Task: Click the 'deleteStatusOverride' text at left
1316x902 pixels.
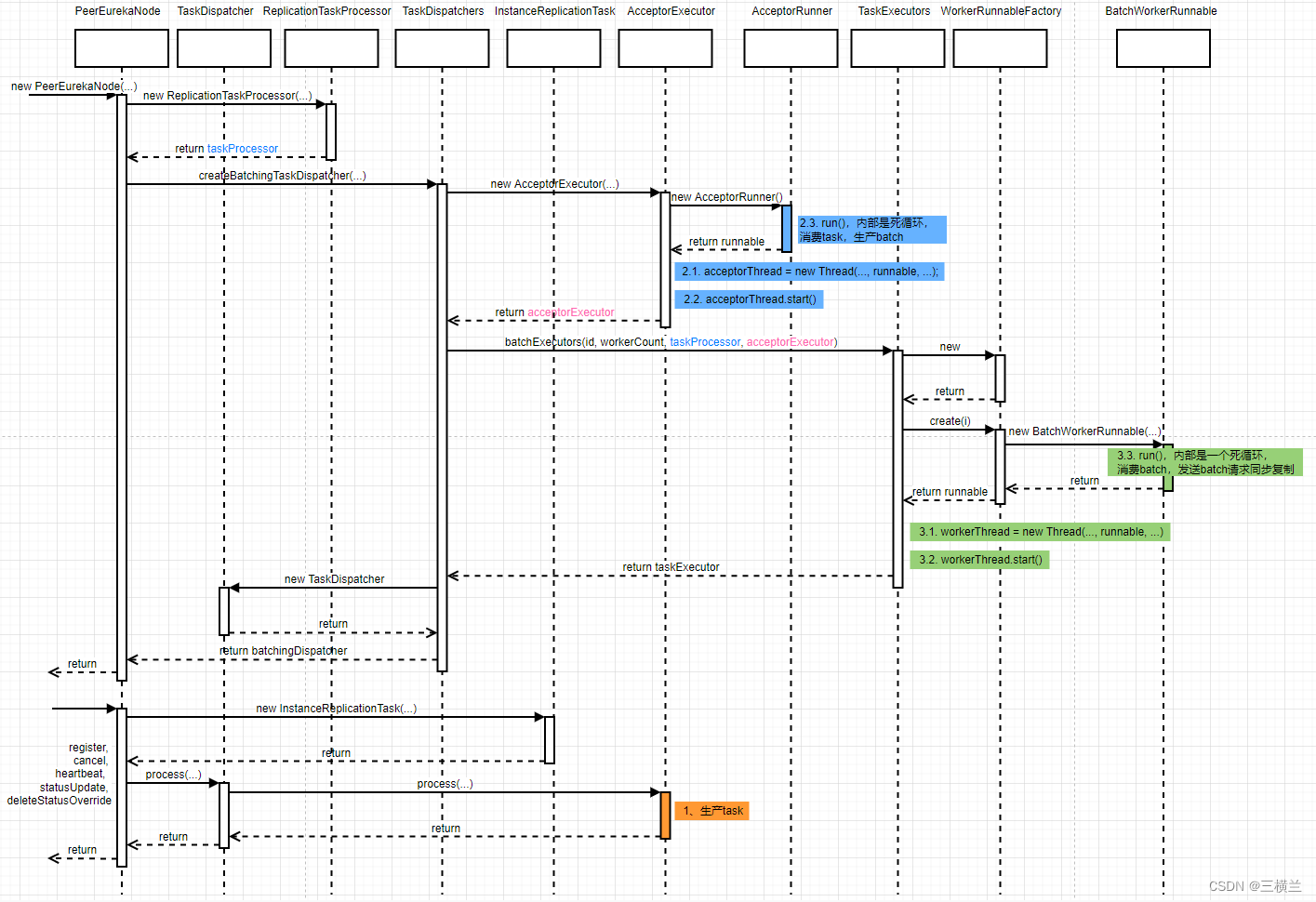Action: coord(60,801)
